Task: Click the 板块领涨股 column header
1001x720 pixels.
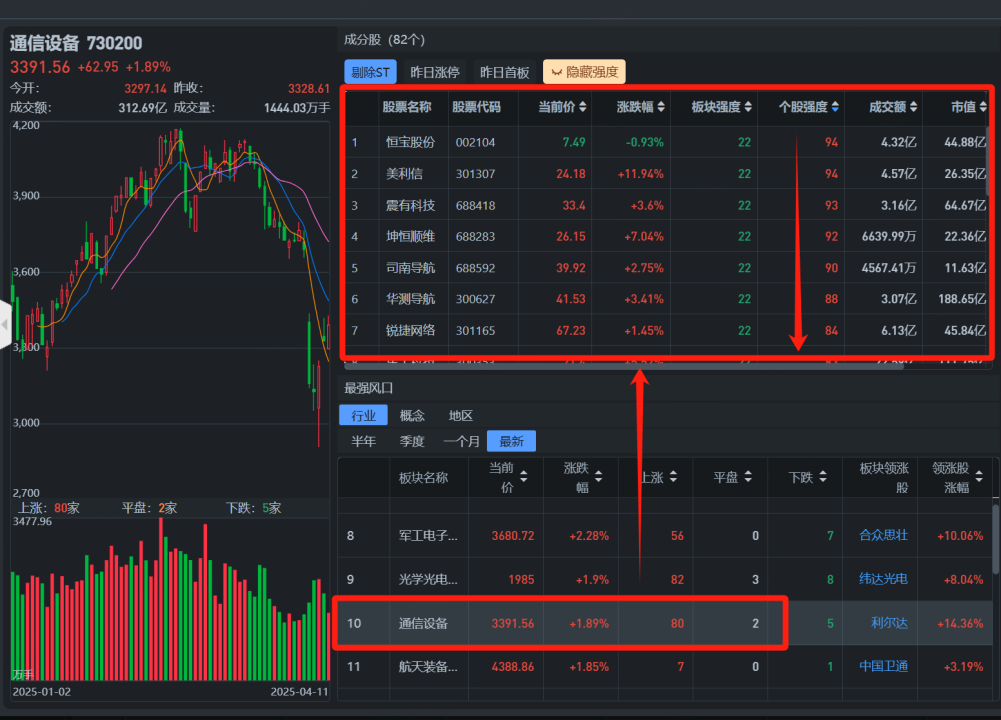Action: point(884,477)
